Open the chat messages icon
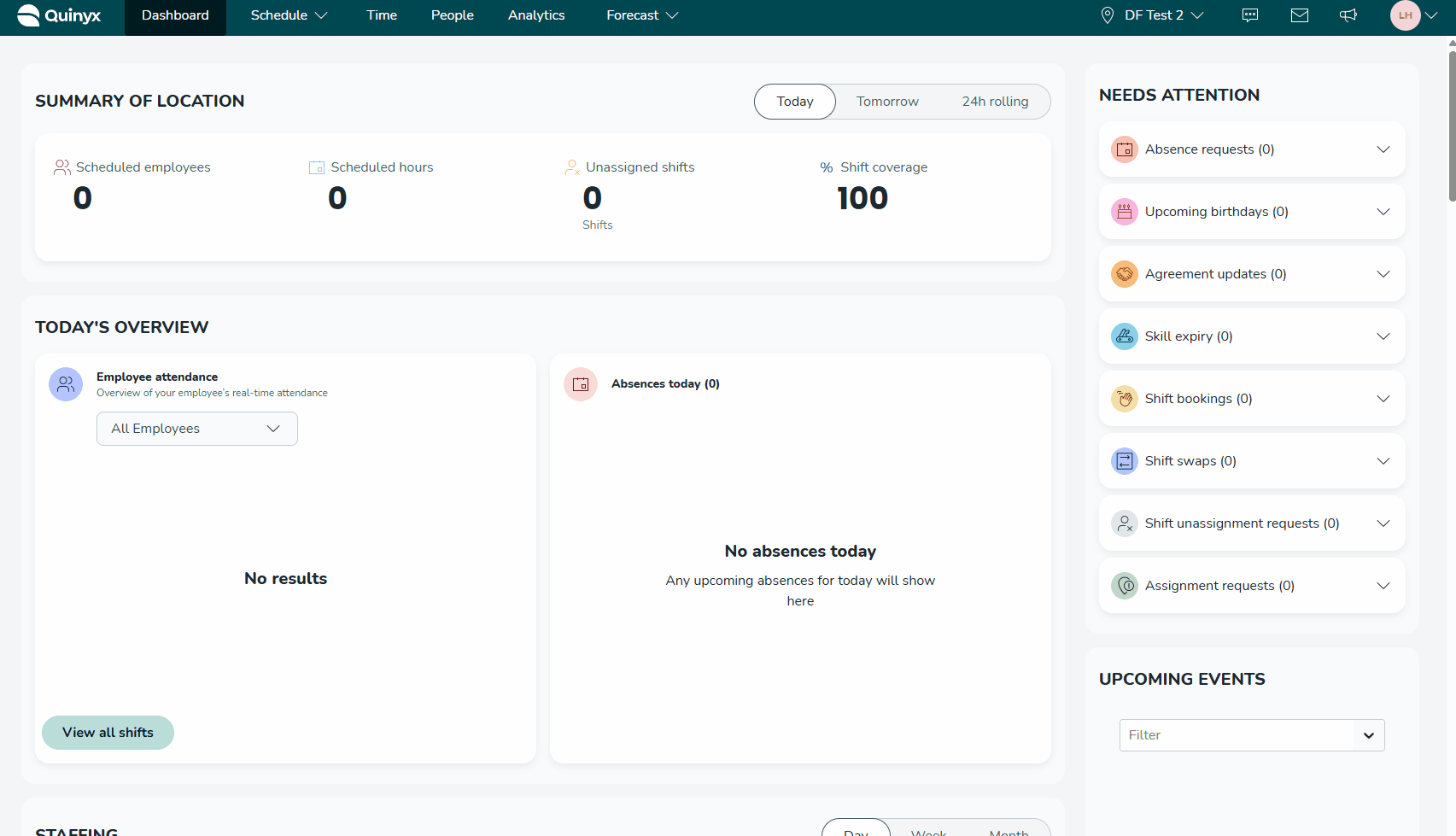Screen dimensions: 1456x836 [1249, 15]
